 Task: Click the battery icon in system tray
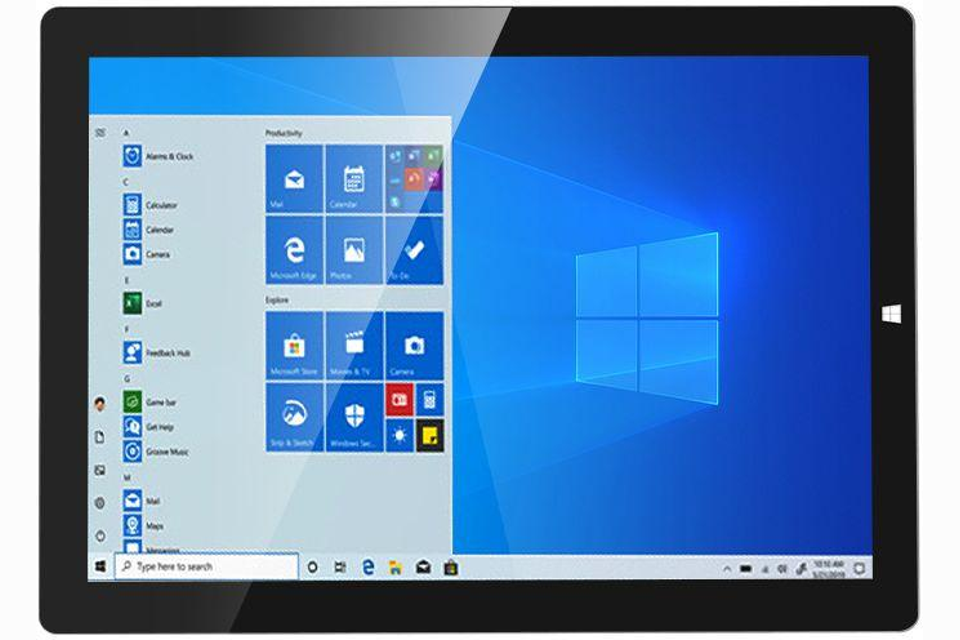click(x=745, y=569)
